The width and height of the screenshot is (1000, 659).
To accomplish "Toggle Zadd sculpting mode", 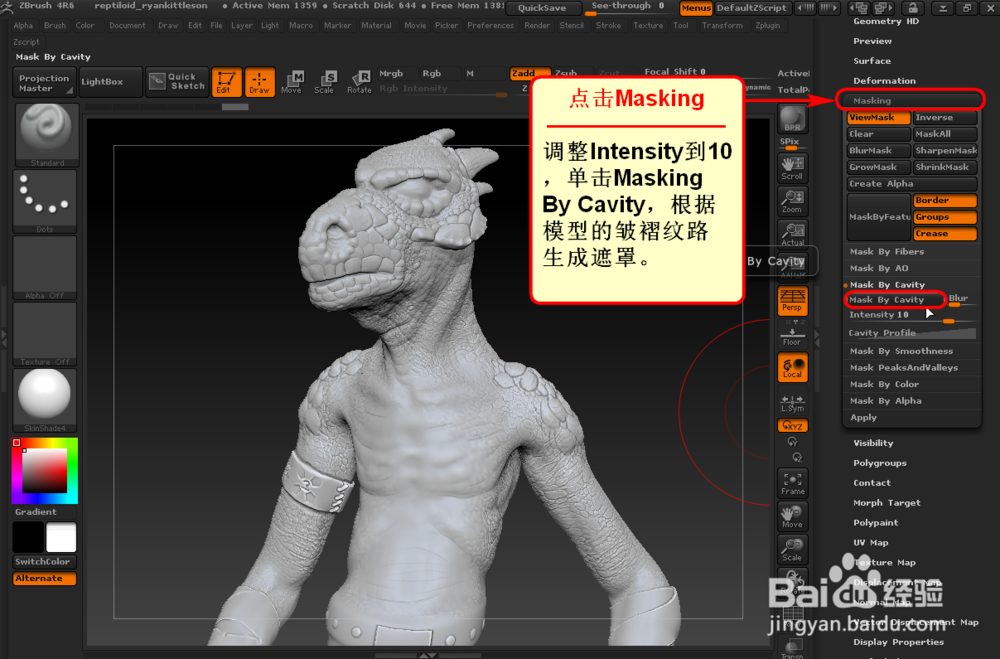I will pos(529,73).
